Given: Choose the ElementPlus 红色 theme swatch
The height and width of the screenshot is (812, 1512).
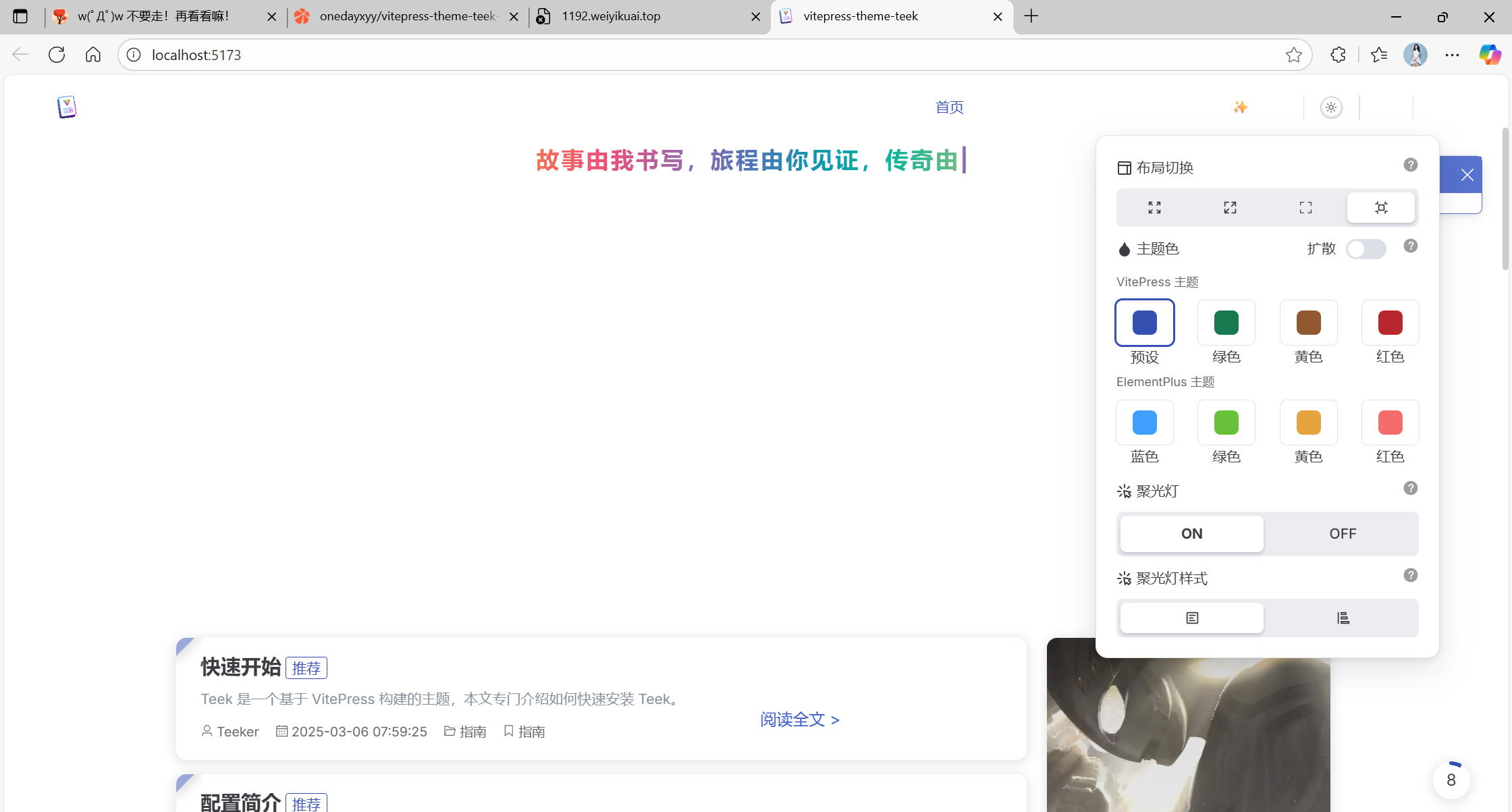Looking at the screenshot, I should (x=1390, y=423).
